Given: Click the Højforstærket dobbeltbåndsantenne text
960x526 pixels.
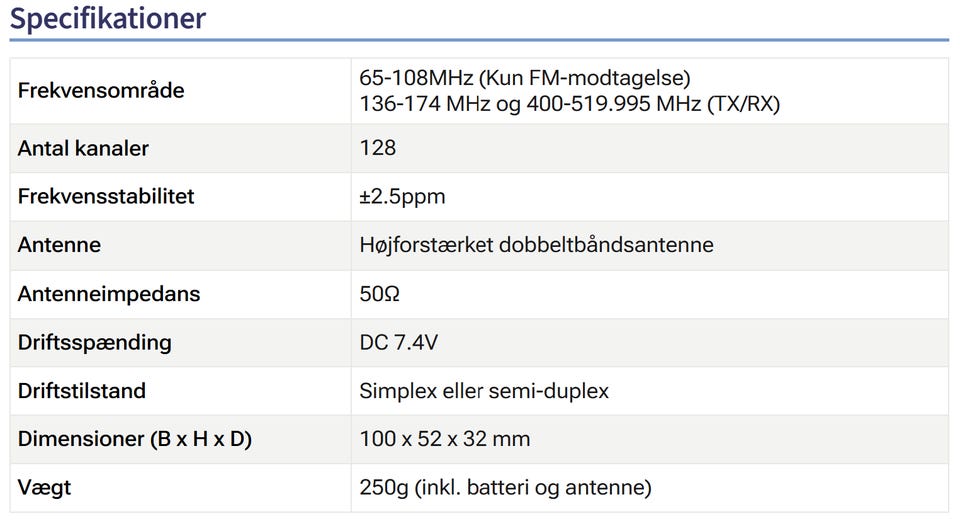Looking at the screenshot, I should [536, 245].
